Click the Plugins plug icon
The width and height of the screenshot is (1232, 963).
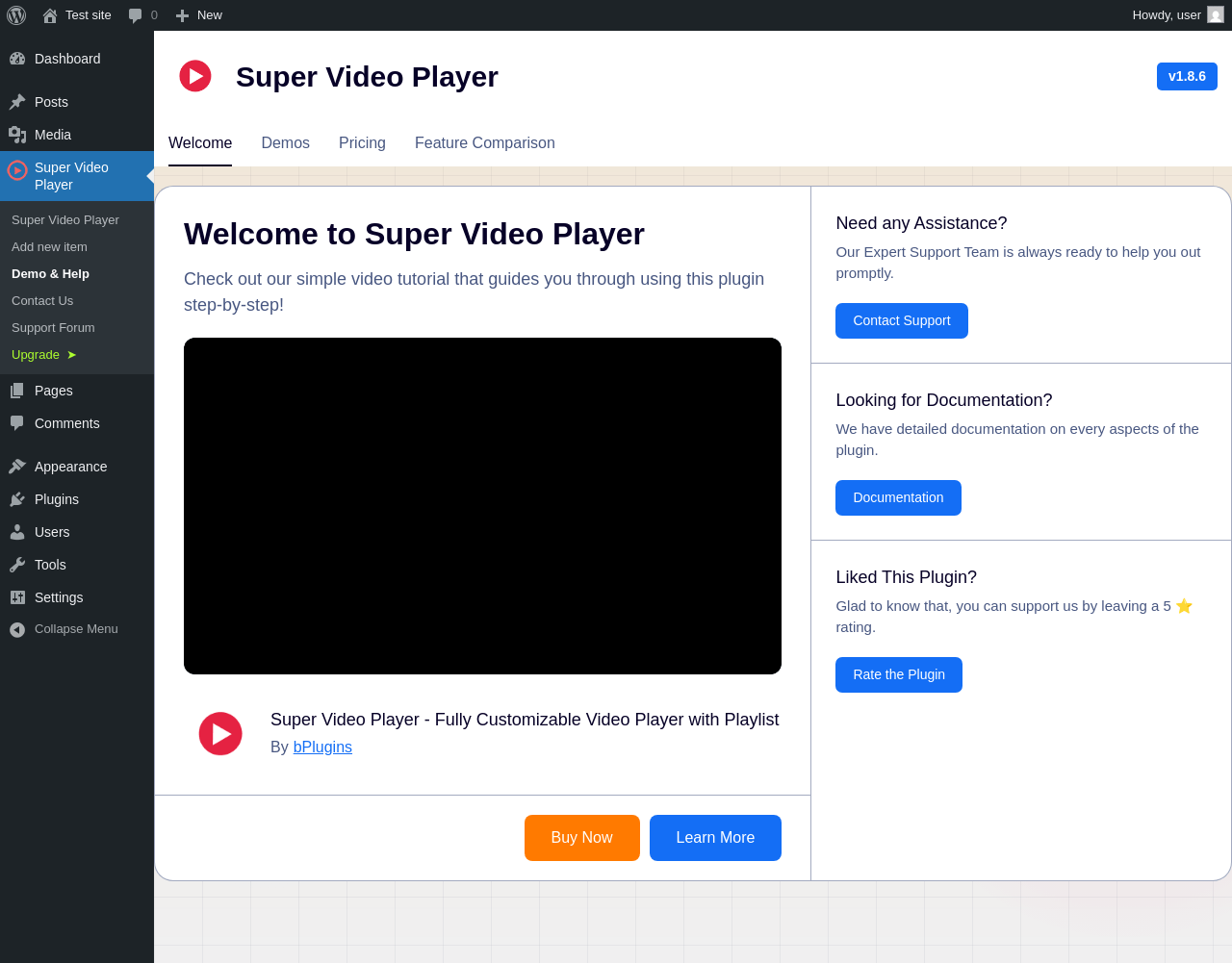click(17, 499)
